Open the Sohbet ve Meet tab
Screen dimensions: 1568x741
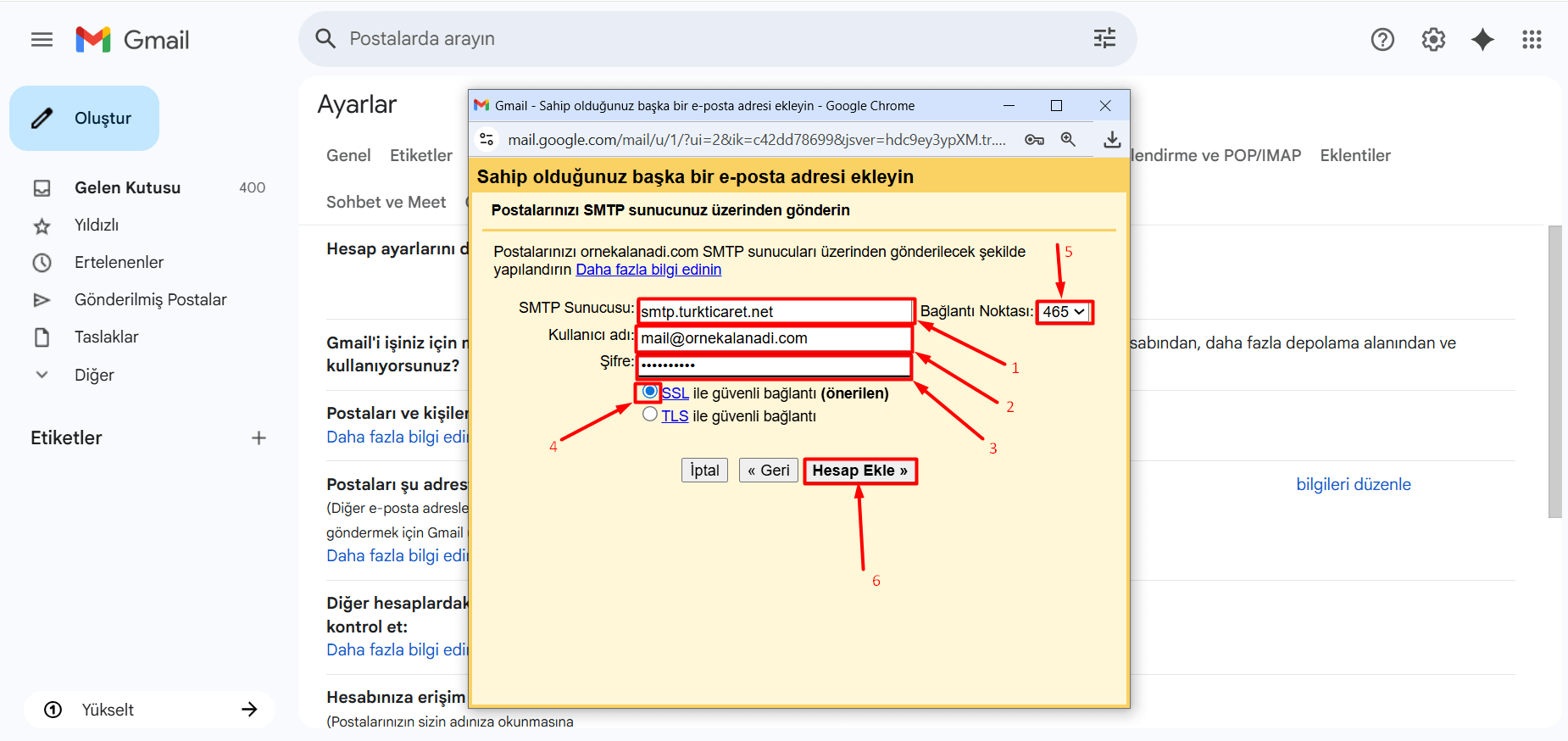pyautogui.click(x=386, y=202)
